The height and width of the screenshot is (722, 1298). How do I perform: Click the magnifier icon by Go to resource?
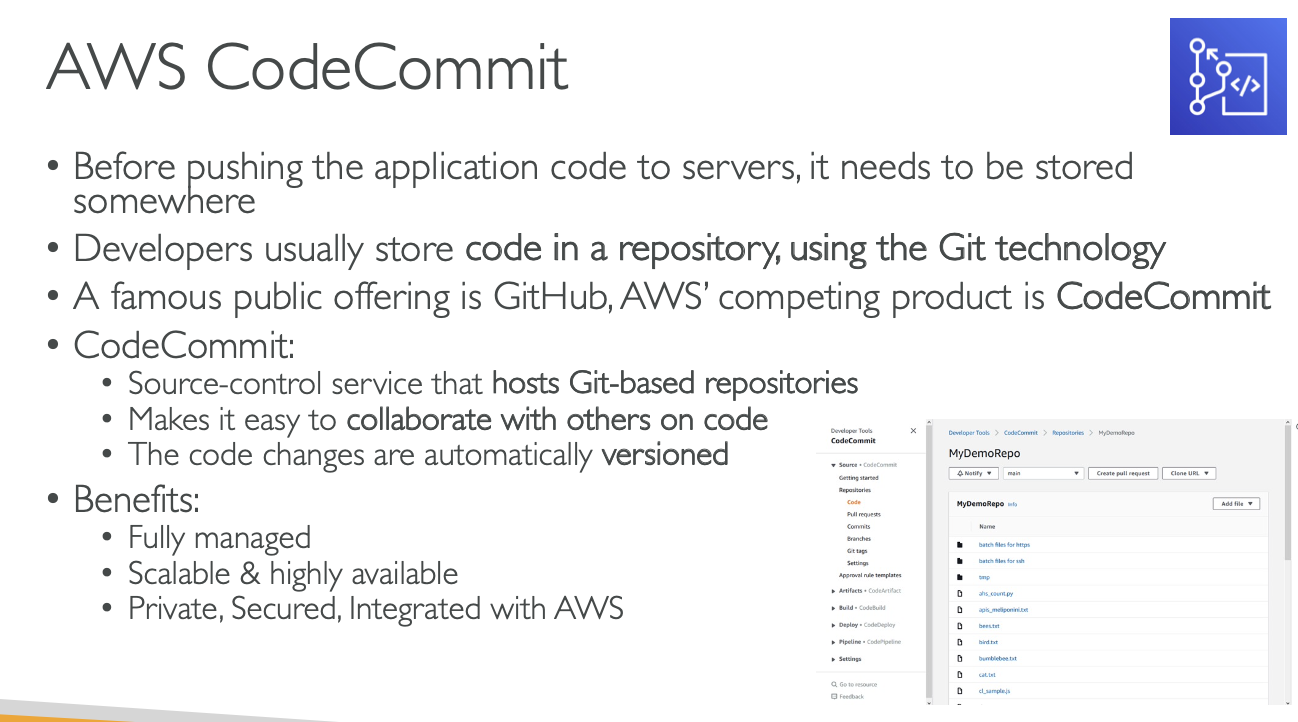point(834,684)
